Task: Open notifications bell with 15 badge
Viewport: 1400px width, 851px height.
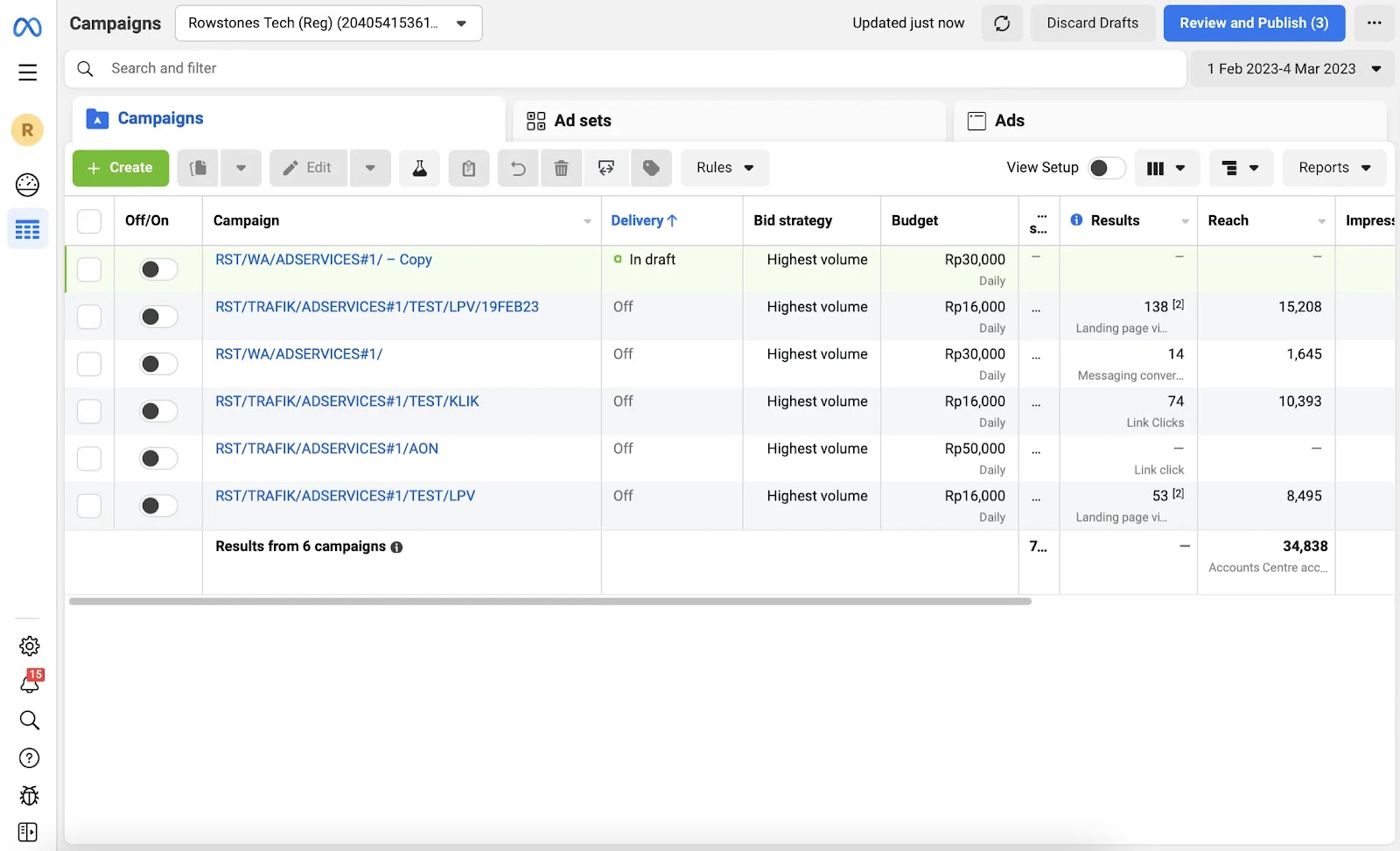Action: click(x=29, y=683)
